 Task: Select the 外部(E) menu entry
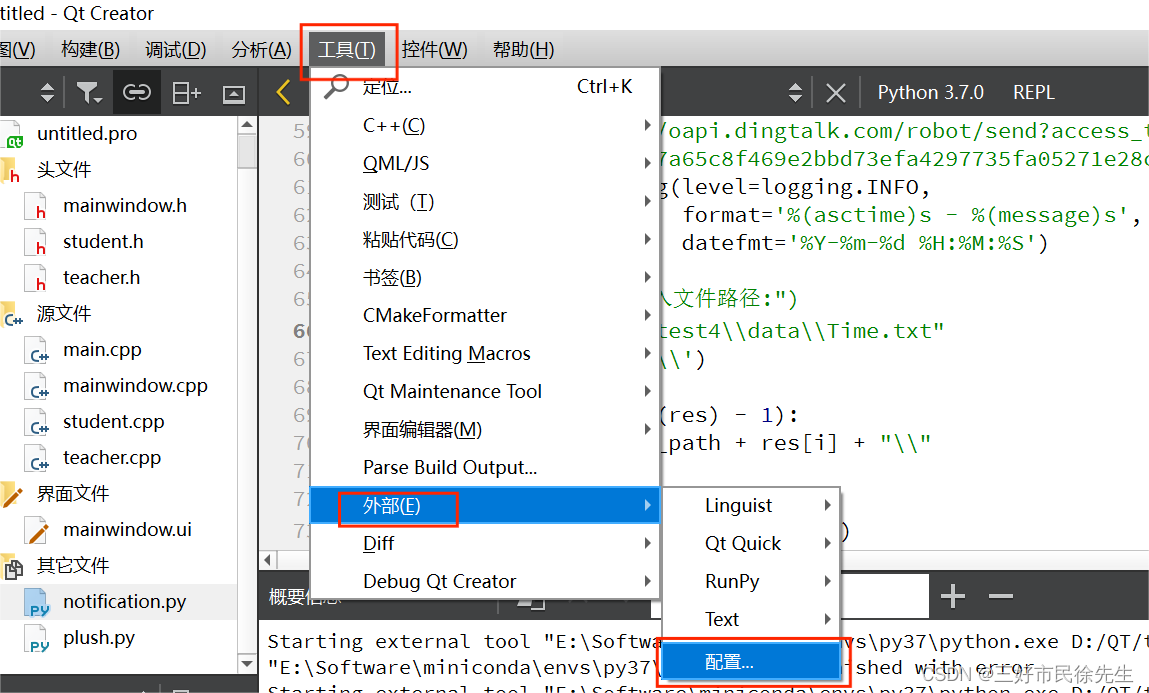[x=485, y=505]
